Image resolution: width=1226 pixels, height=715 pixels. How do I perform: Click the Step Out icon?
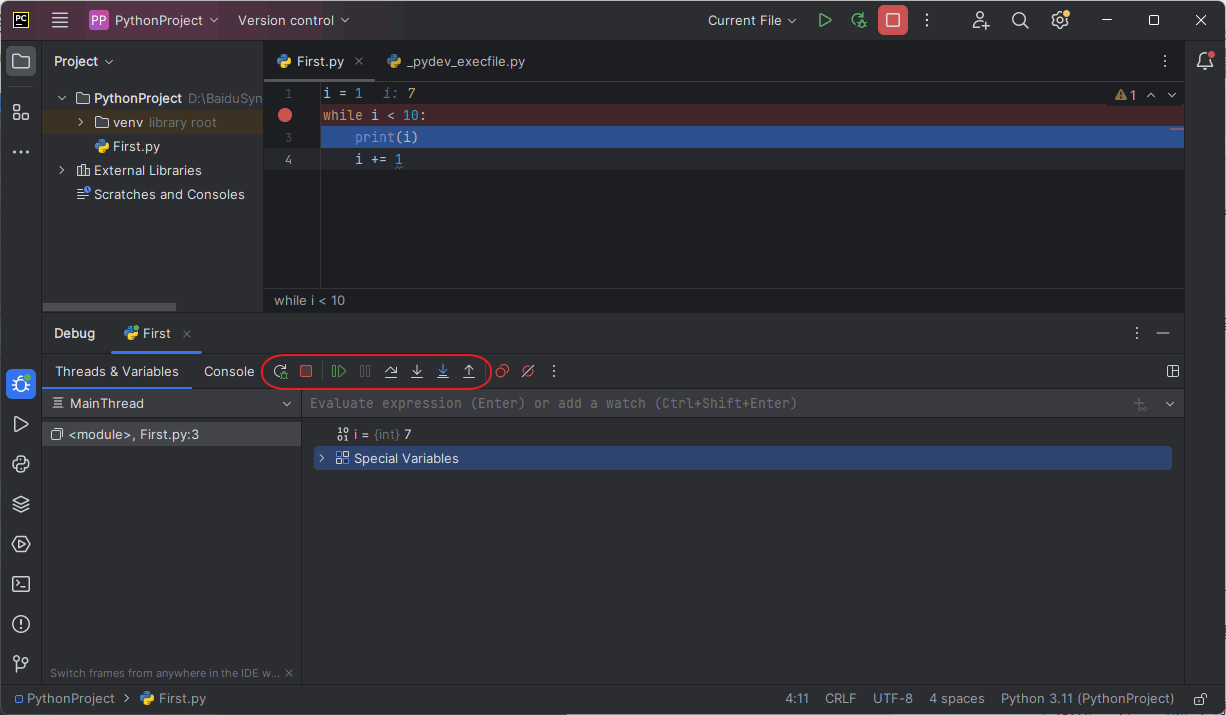pos(469,371)
